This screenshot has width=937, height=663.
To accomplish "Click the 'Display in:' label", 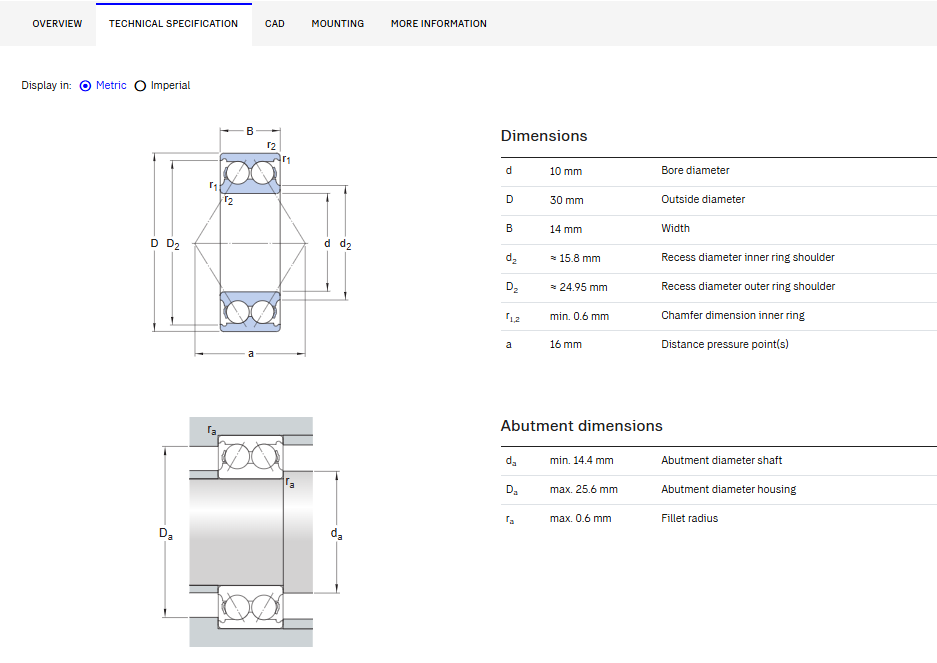I will point(46,85).
